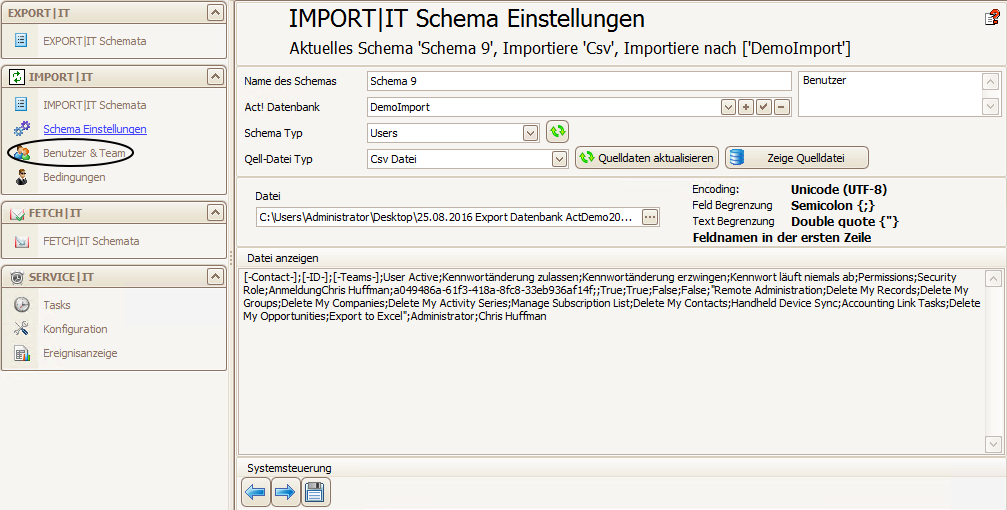The image size is (1007, 510).
Task: Collapse the SERVICE|IT panel
Action: [x=215, y=277]
